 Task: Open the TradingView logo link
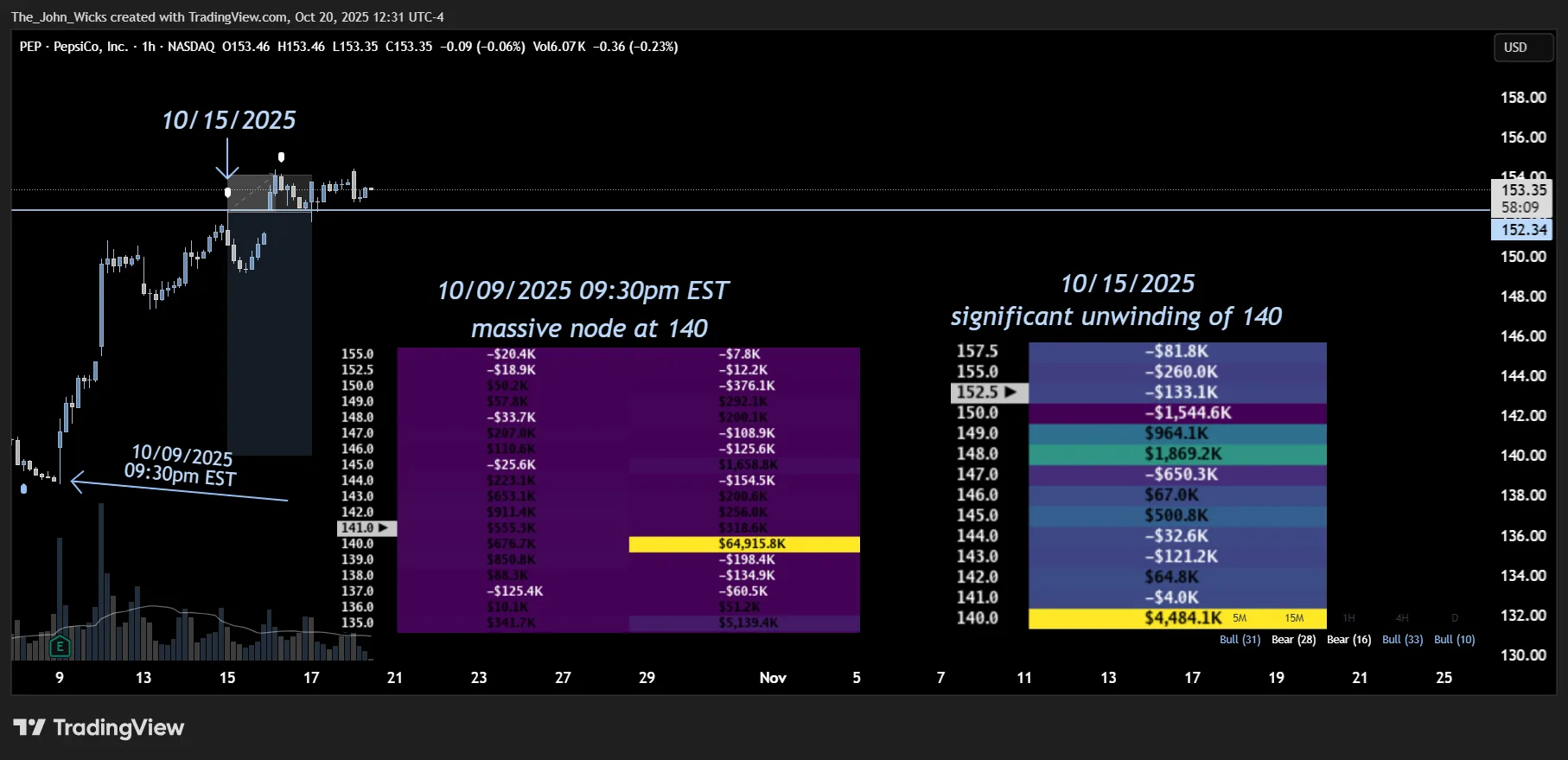99,728
